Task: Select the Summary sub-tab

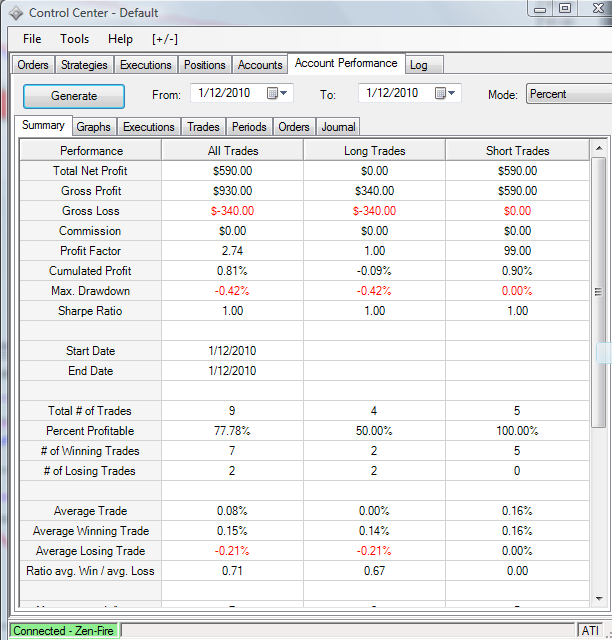Action: [43, 125]
